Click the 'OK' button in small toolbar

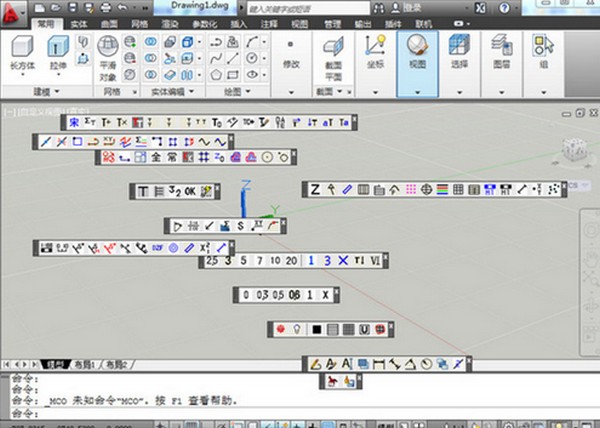[x=190, y=191]
